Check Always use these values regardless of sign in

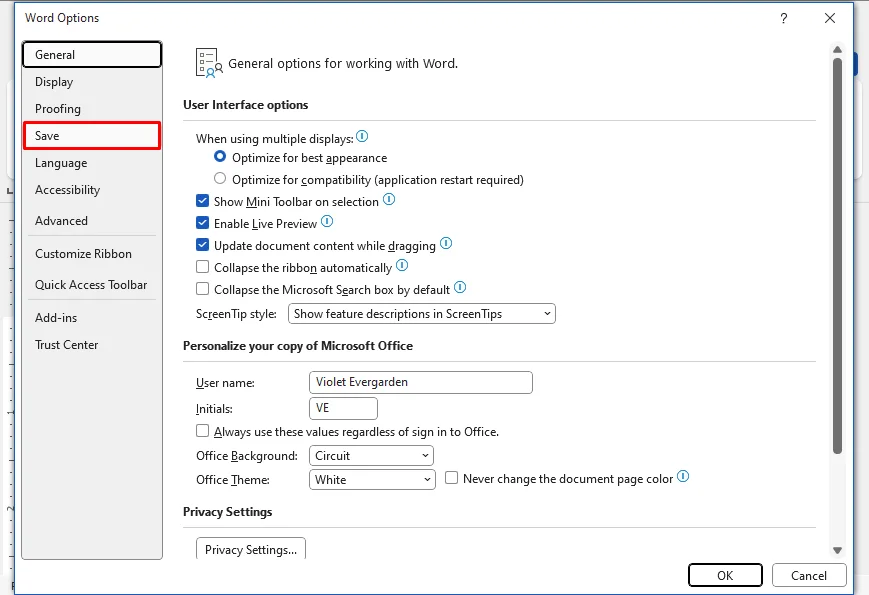tap(202, 431)
